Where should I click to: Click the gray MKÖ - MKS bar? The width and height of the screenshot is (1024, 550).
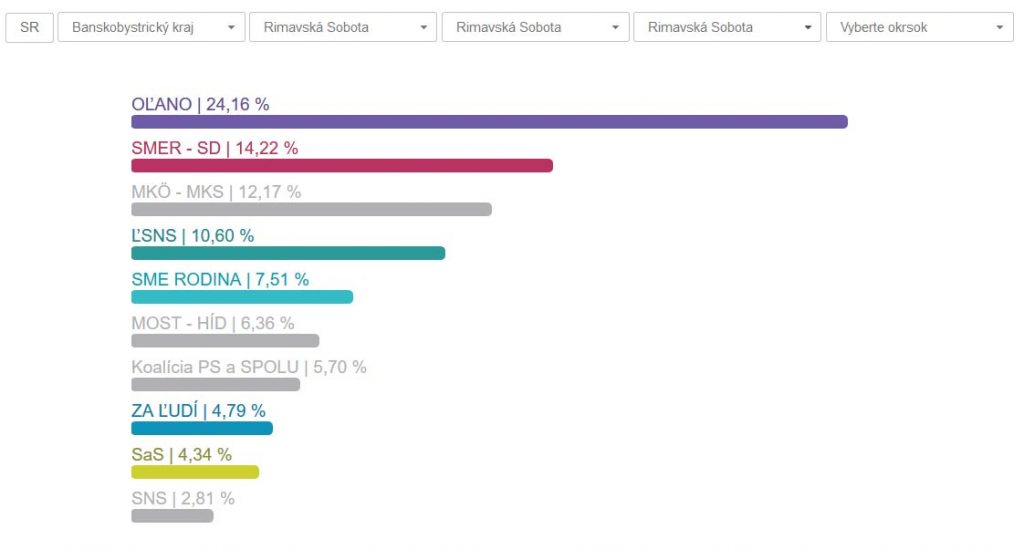(311, 210)
